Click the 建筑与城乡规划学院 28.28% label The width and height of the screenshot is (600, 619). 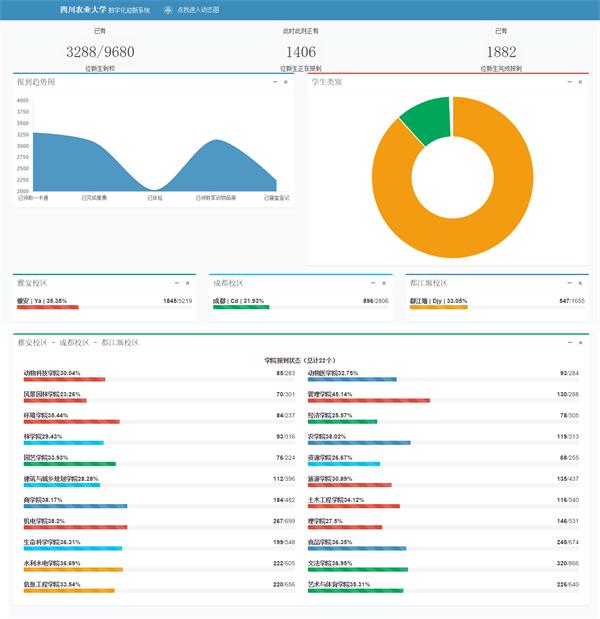(61, 479)
